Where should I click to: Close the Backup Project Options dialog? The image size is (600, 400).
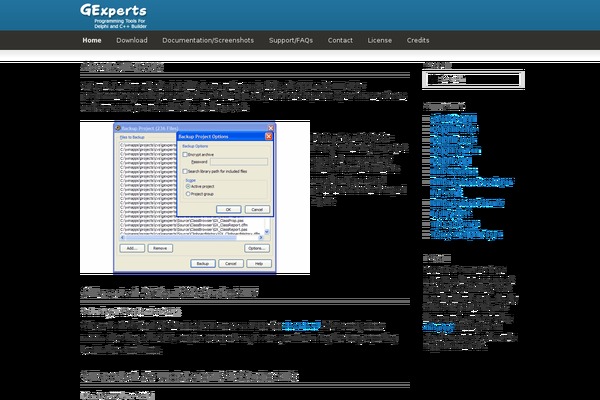tap(269, 136)
